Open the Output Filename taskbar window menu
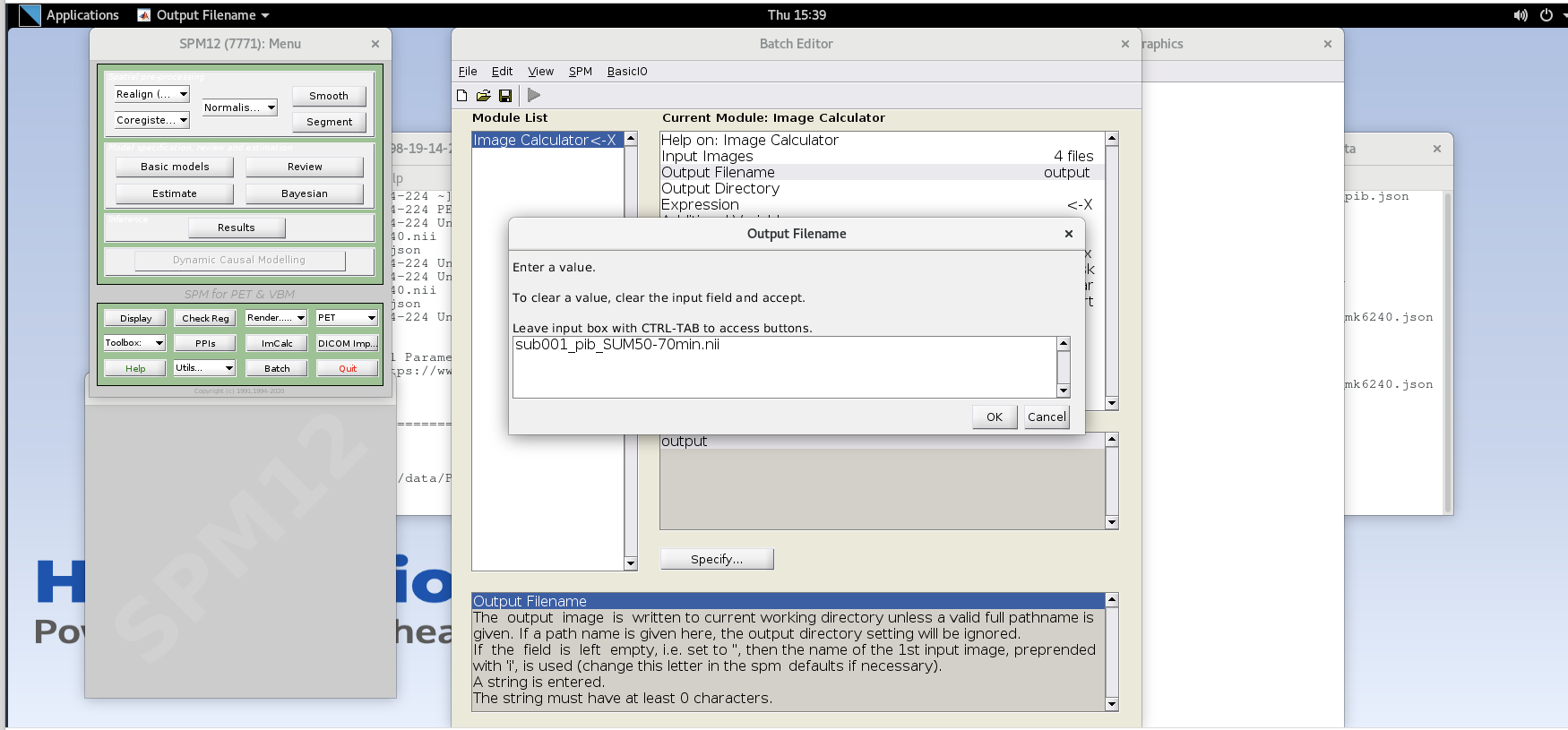1568x730 pixels. pyautogui.click(x=203, y=15)
